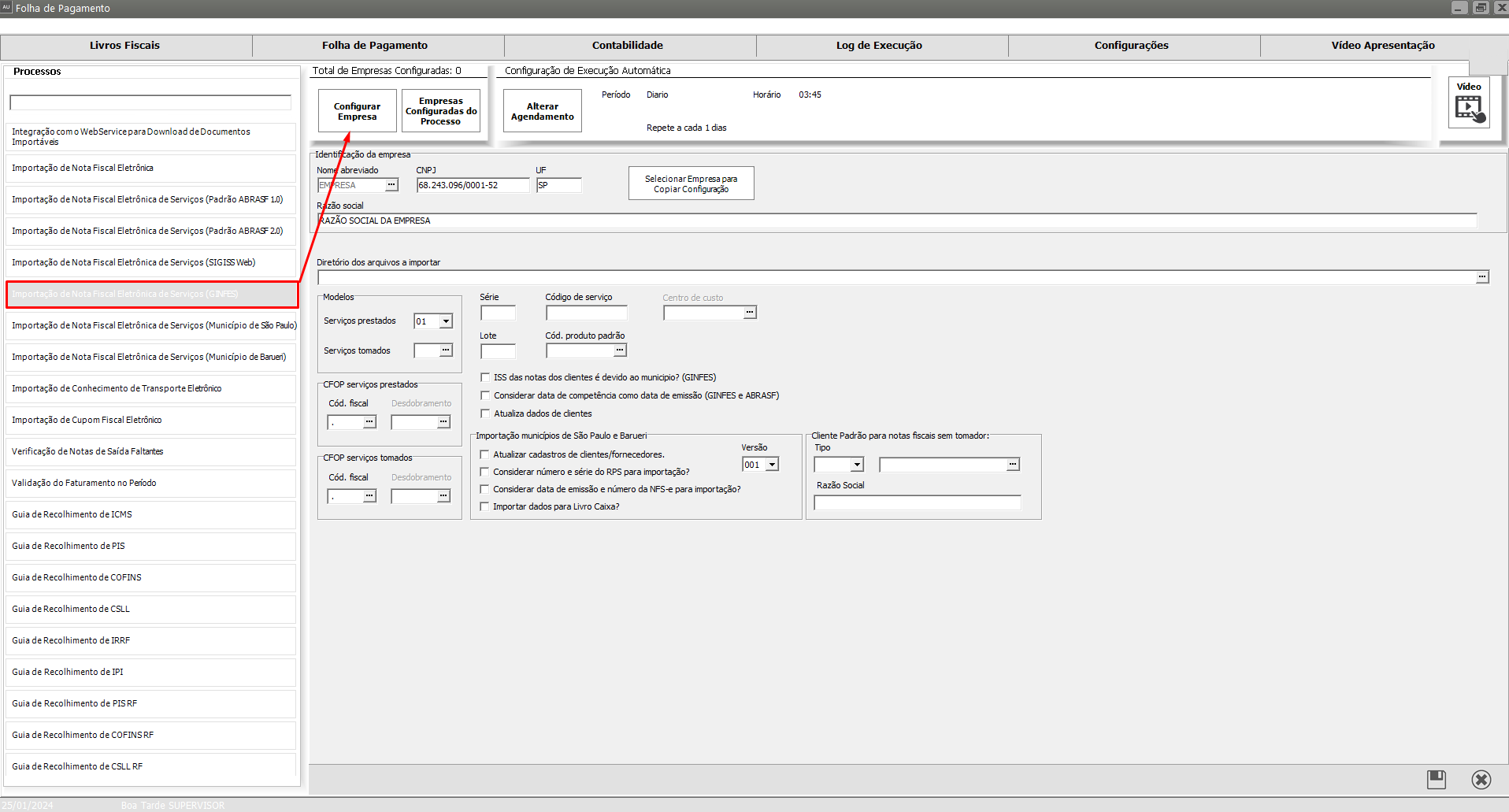Click the UF input field
Viewport: 1509px width, 812px height.
click(559, 185)
